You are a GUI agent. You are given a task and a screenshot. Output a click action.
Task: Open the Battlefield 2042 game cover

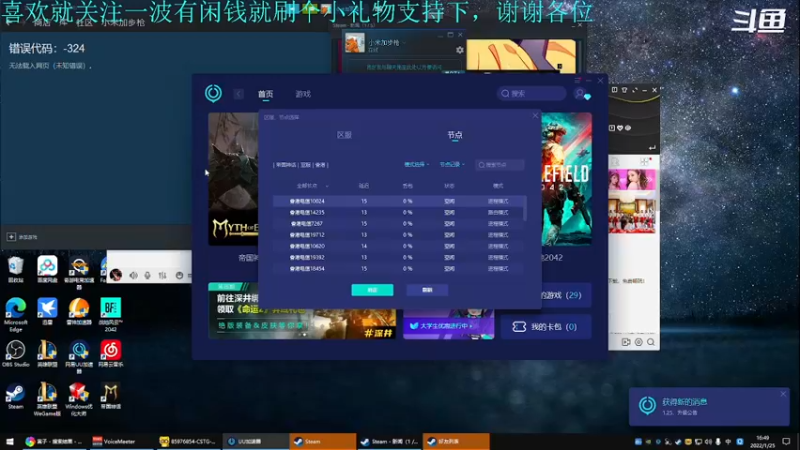(566, 179)
